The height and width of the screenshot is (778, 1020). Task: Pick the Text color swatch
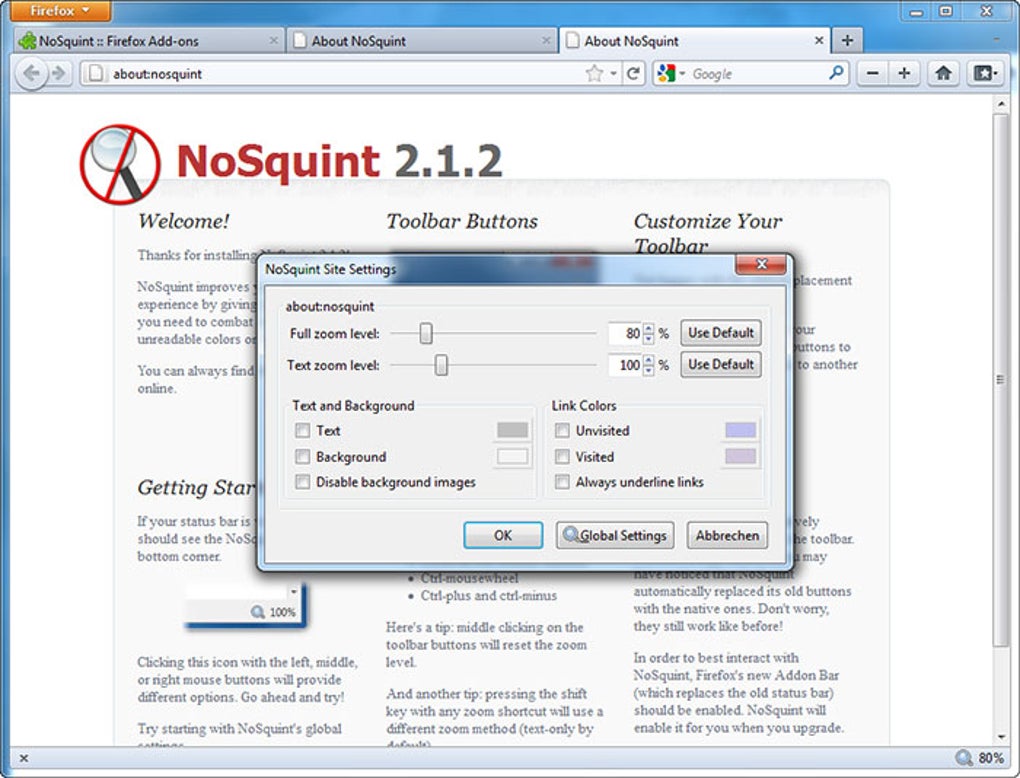(513, 430)
